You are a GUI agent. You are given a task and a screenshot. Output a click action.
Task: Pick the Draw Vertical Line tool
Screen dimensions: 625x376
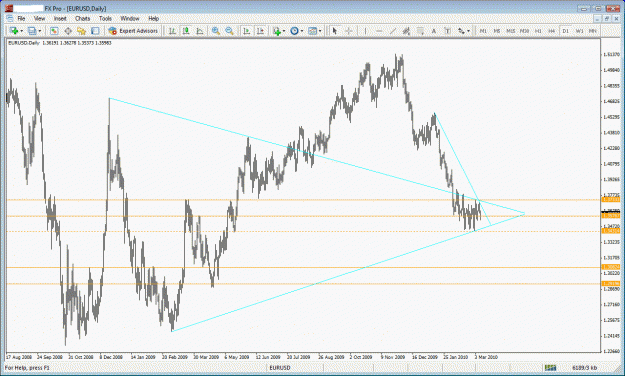pyautogui.click(x=366, y=31)
